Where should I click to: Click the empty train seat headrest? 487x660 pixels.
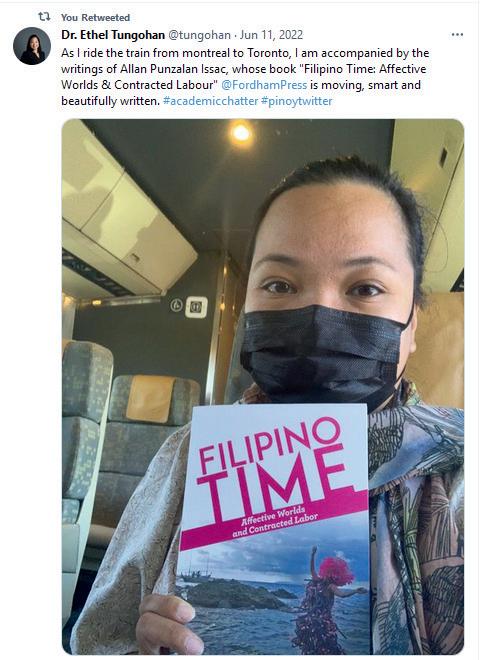coord(150,398)
